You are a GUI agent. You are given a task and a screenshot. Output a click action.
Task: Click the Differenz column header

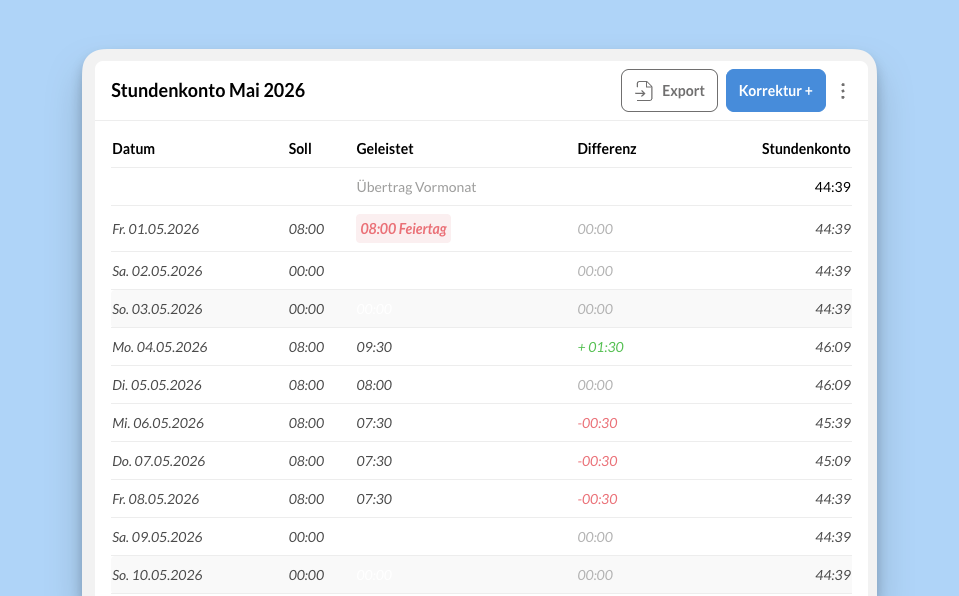[607, 149]
